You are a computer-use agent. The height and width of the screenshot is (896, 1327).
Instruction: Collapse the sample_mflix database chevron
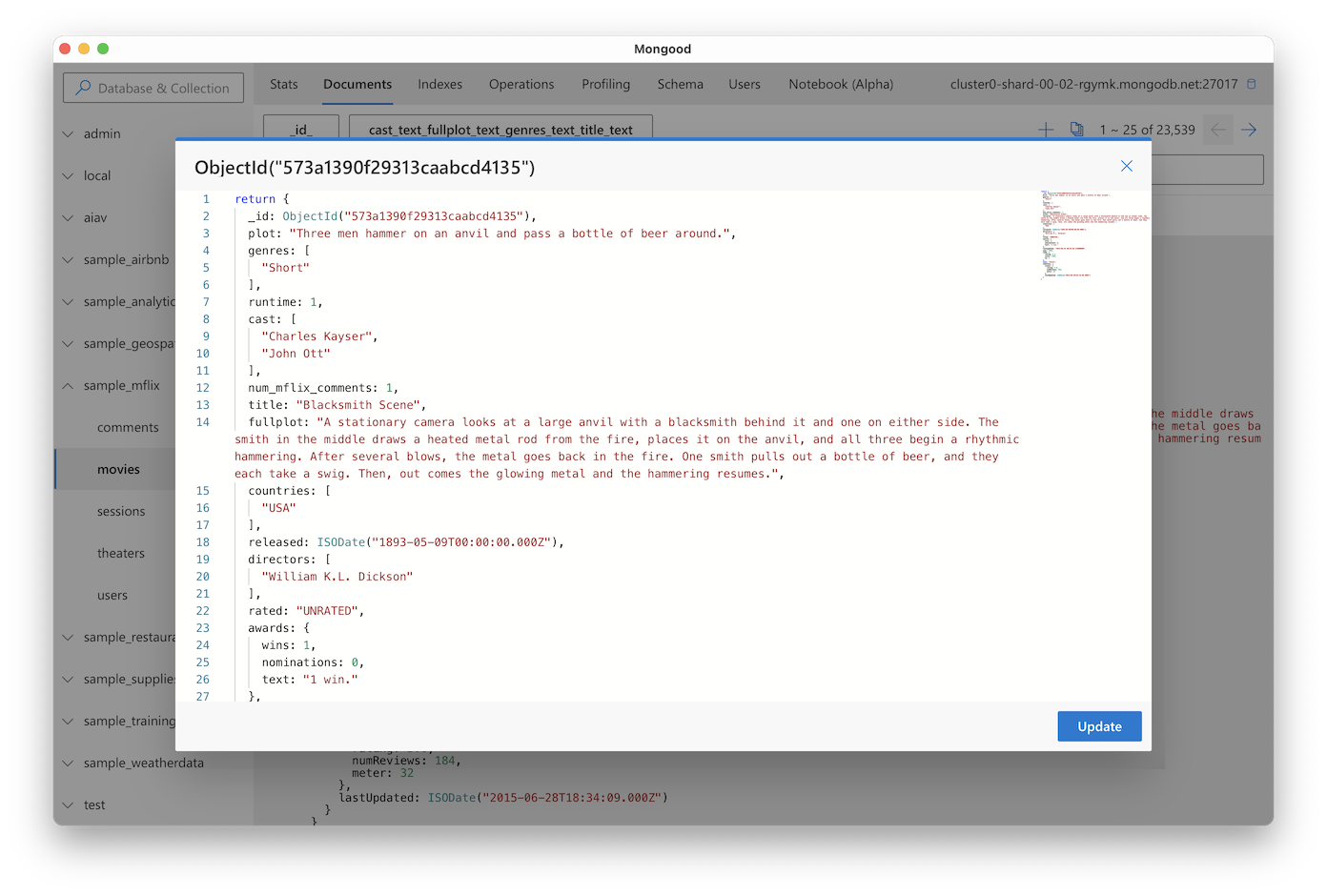click(x=68, y=385)
